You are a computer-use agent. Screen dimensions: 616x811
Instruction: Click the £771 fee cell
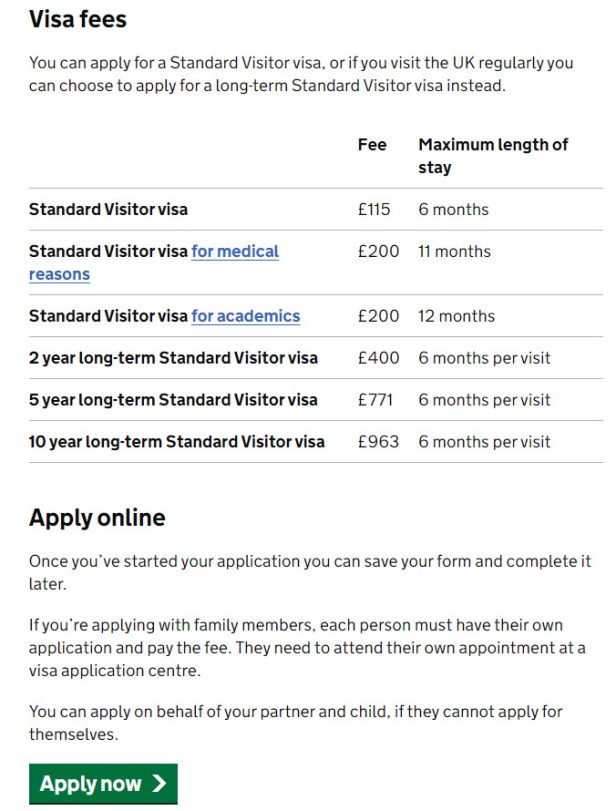(x=375, y=400)
